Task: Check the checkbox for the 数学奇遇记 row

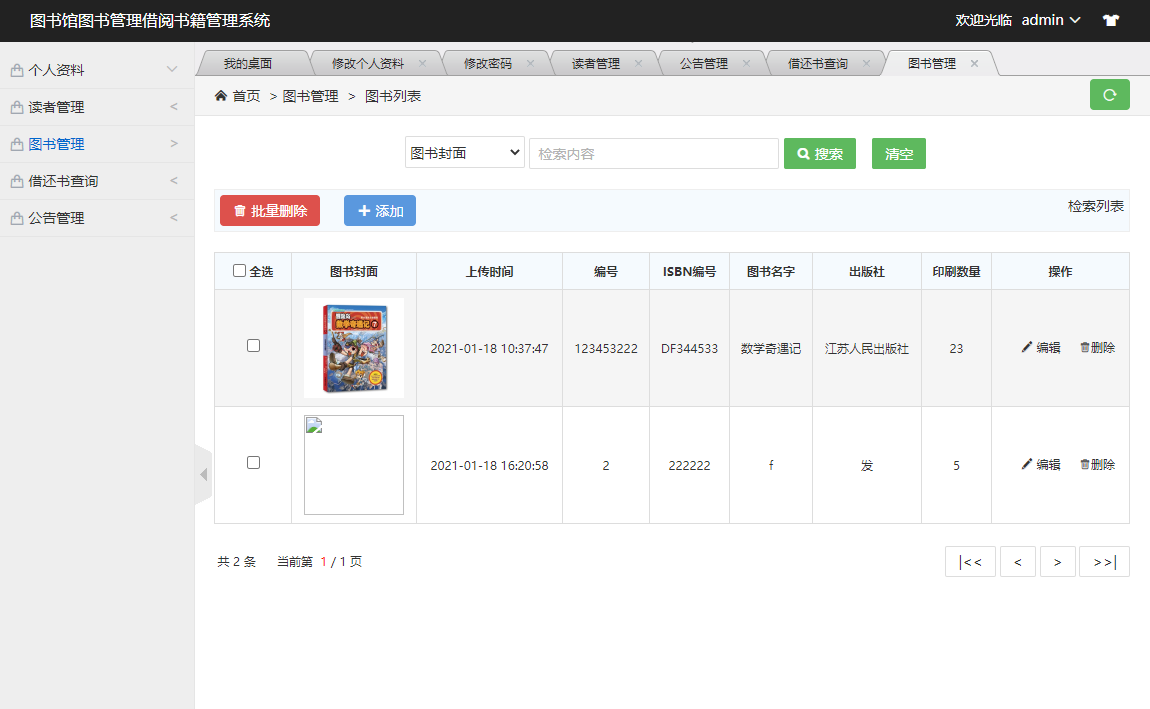Action: pyautogui.click(x=253, y=345)
